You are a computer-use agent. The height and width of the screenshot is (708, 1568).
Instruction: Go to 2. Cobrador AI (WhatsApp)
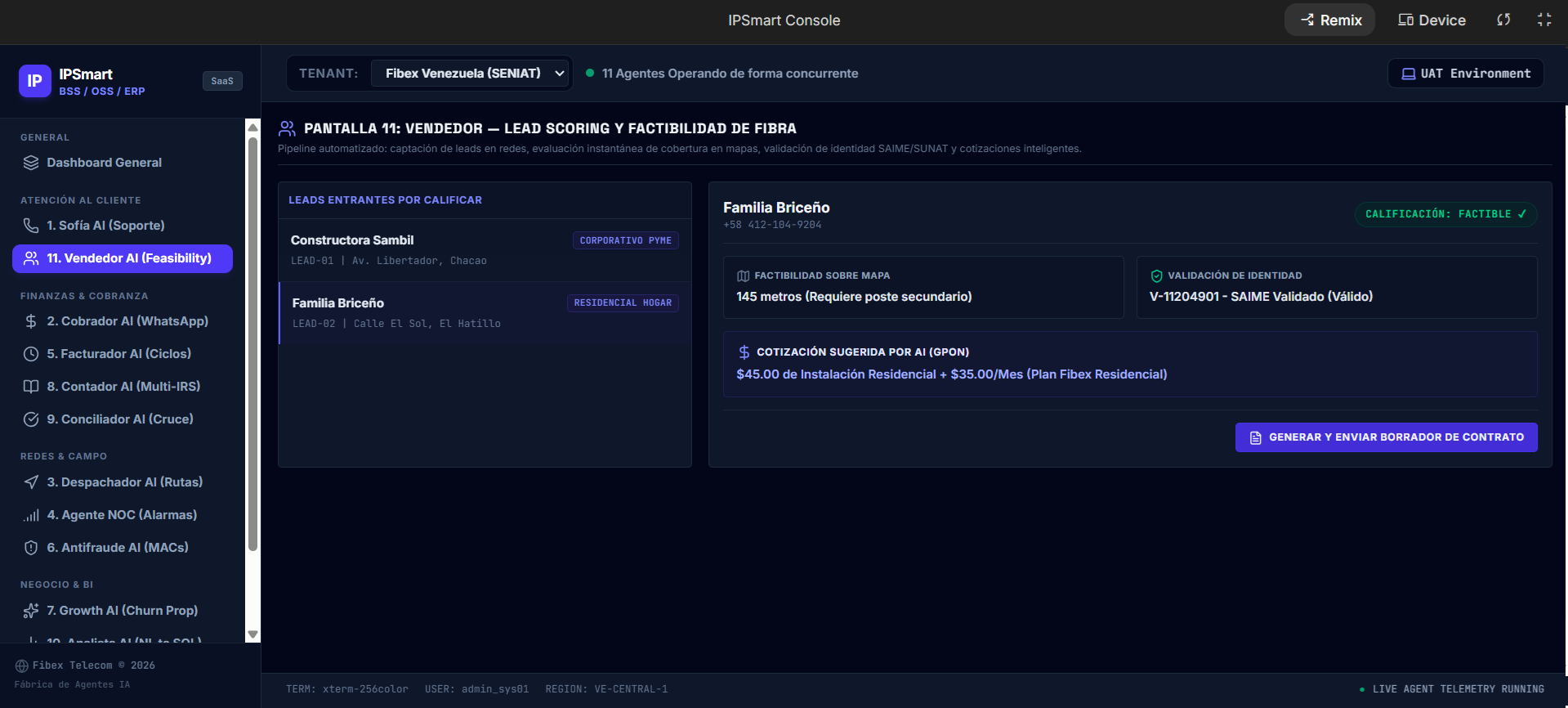[123, 321]
